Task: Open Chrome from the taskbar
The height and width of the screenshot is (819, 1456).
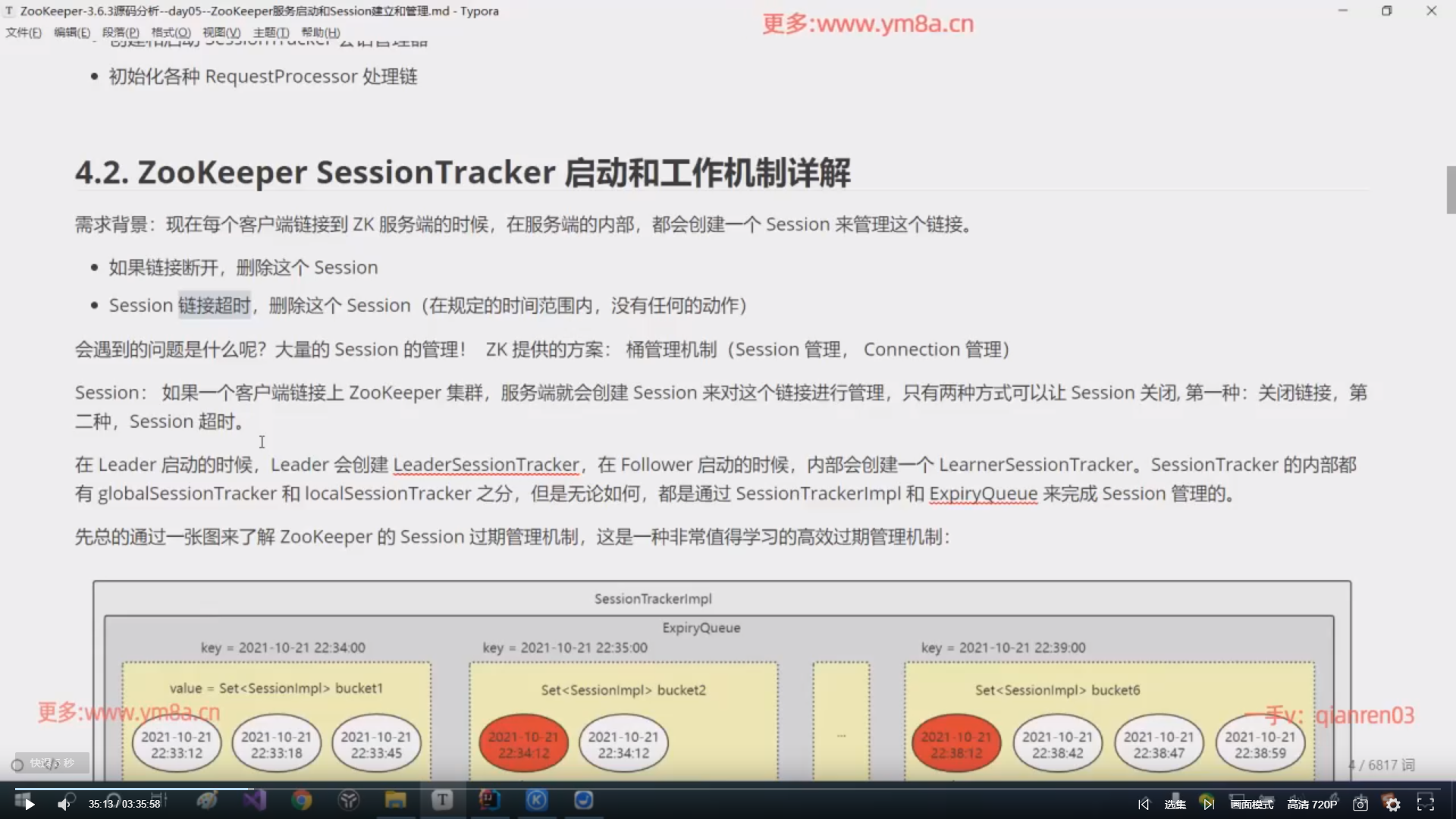Action: [302, 800]
